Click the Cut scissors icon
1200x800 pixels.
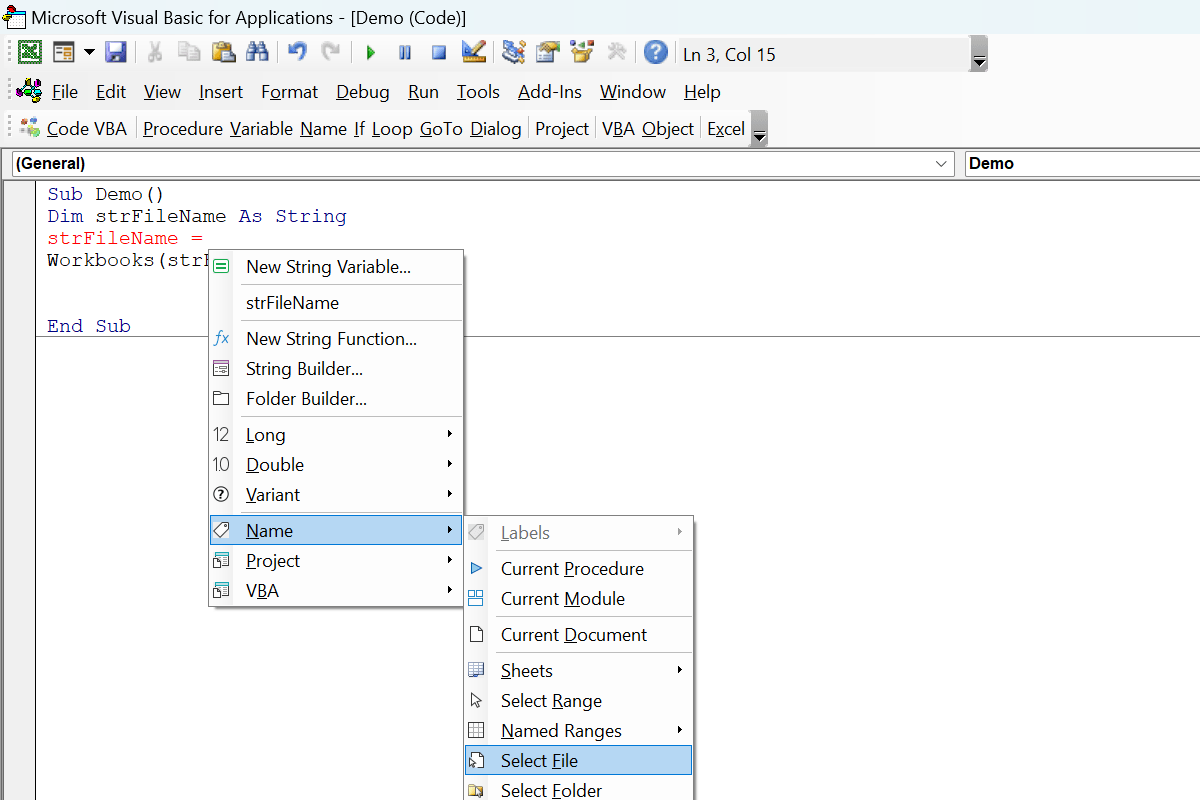[155, 53]
